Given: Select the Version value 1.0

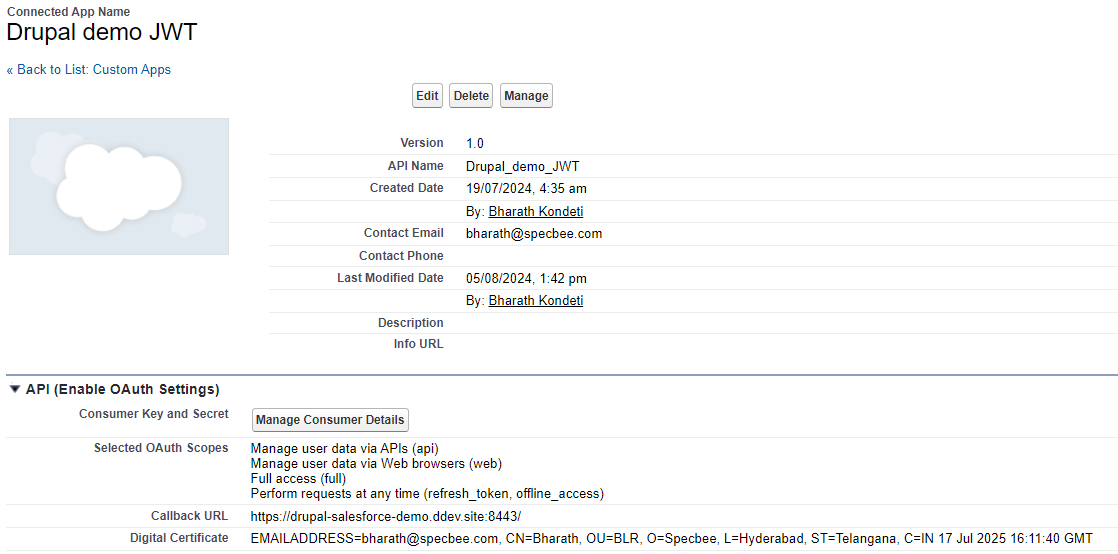Looking at the screenshot, I should pyautogui.click(x=475, y=143).
